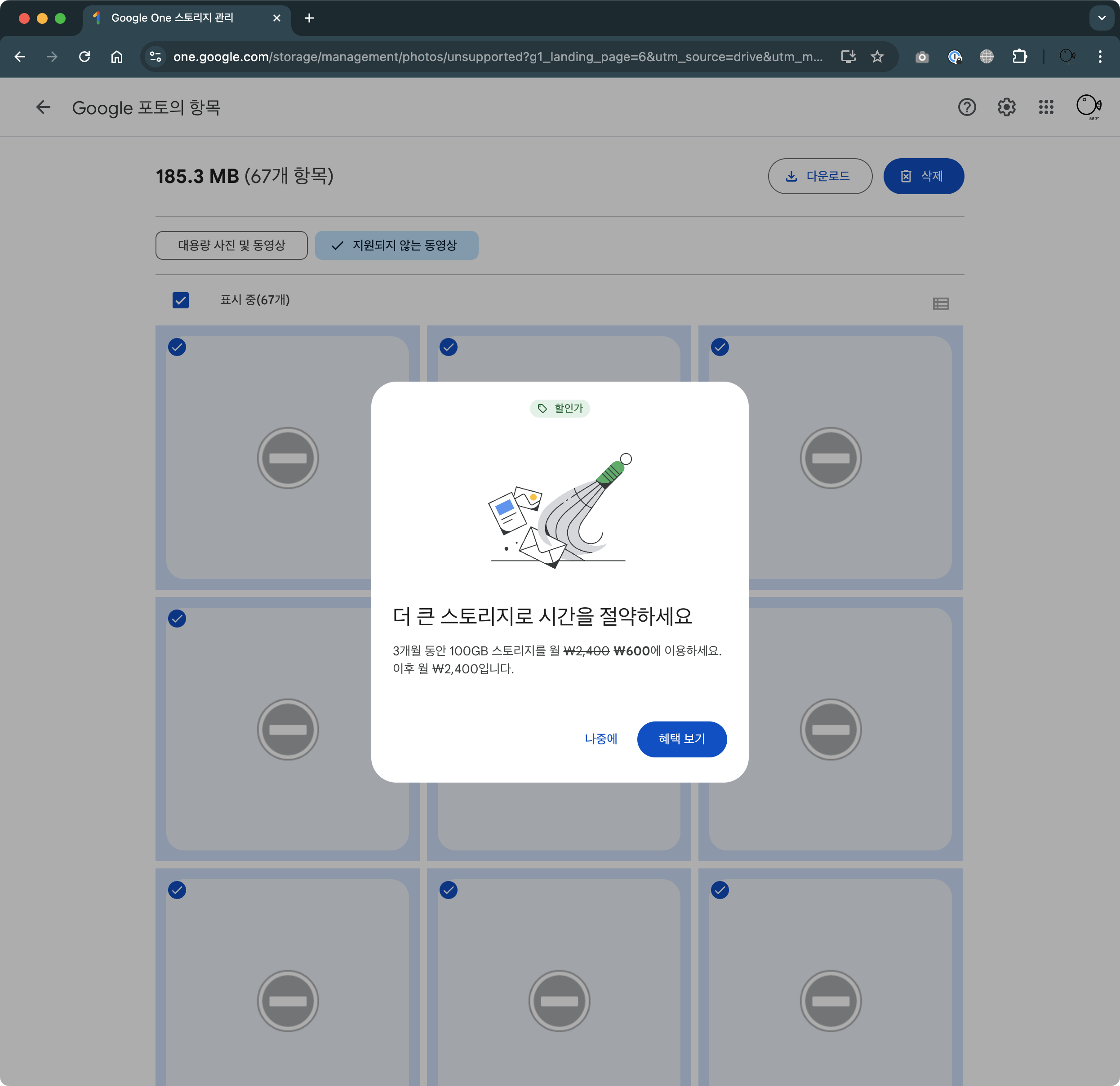1120x1086 pixels.
Task: Click the account profile avatar
Action: [x=1088, y=106]
